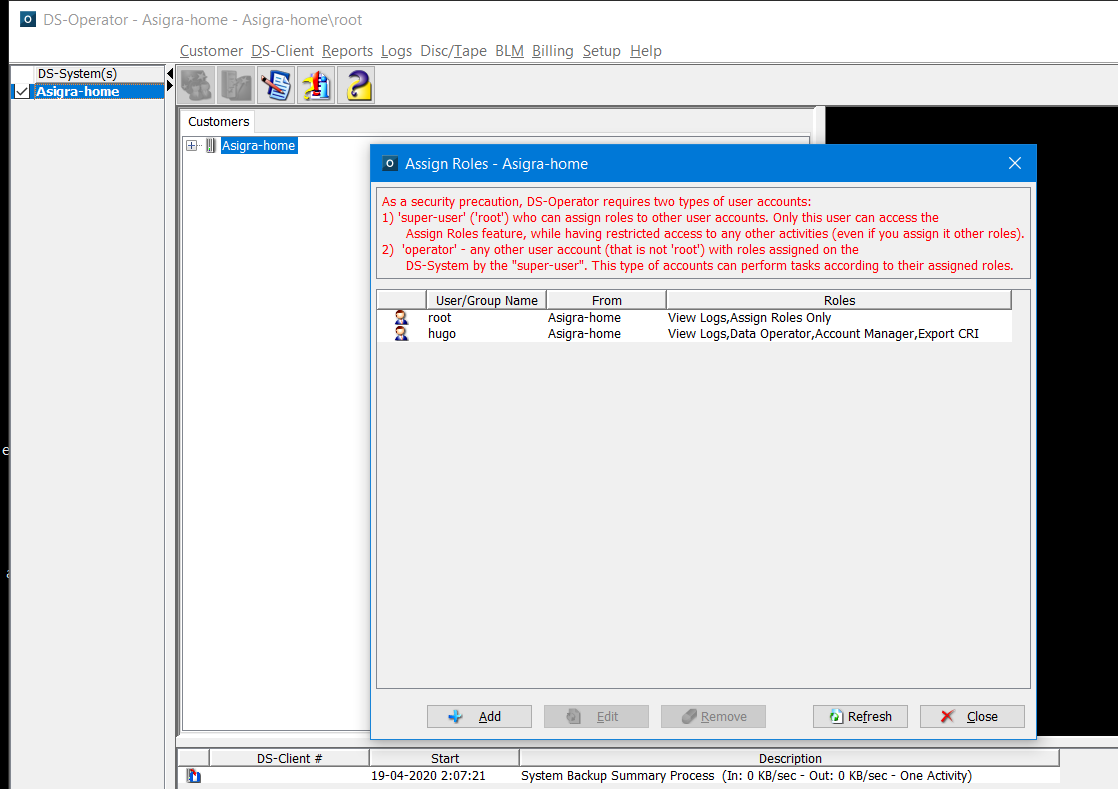Image resolution: width=1118 pixels, height=789 pixels.
Task: Click root's From cell Asigra-home
Action: pos(584,318)
